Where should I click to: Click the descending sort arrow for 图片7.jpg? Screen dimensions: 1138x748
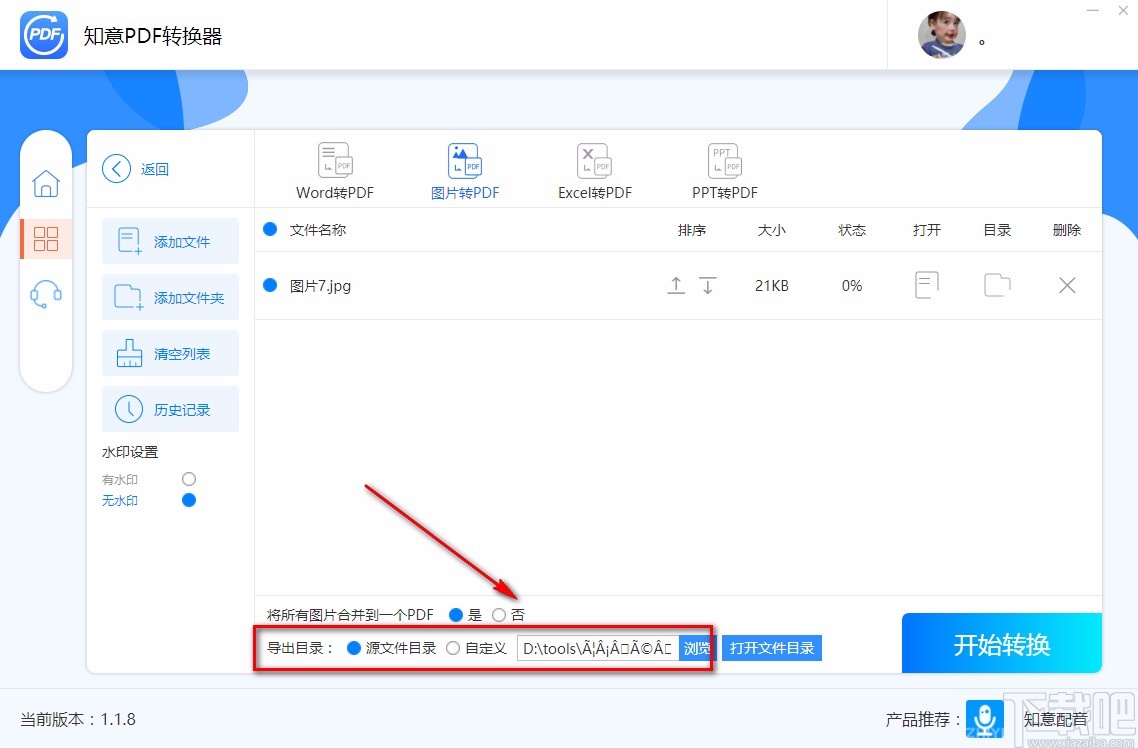[x=708, y=285]
